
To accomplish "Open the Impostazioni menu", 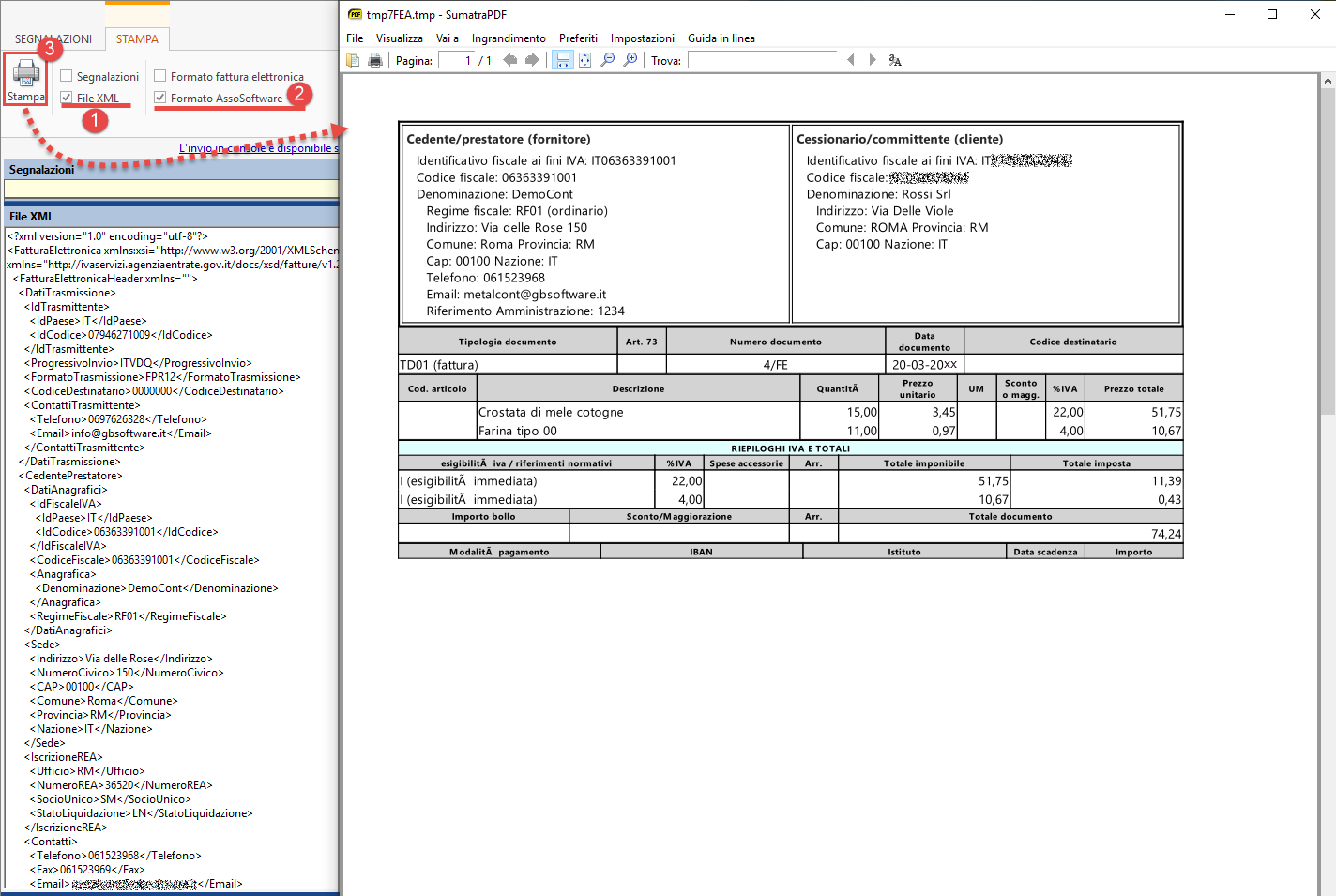I will point(643,38).
